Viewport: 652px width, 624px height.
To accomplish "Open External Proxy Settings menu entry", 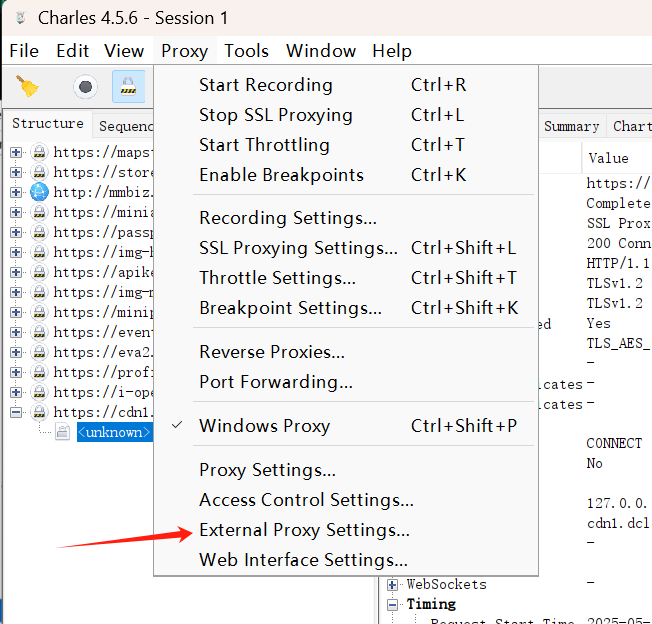I will 304,530.
